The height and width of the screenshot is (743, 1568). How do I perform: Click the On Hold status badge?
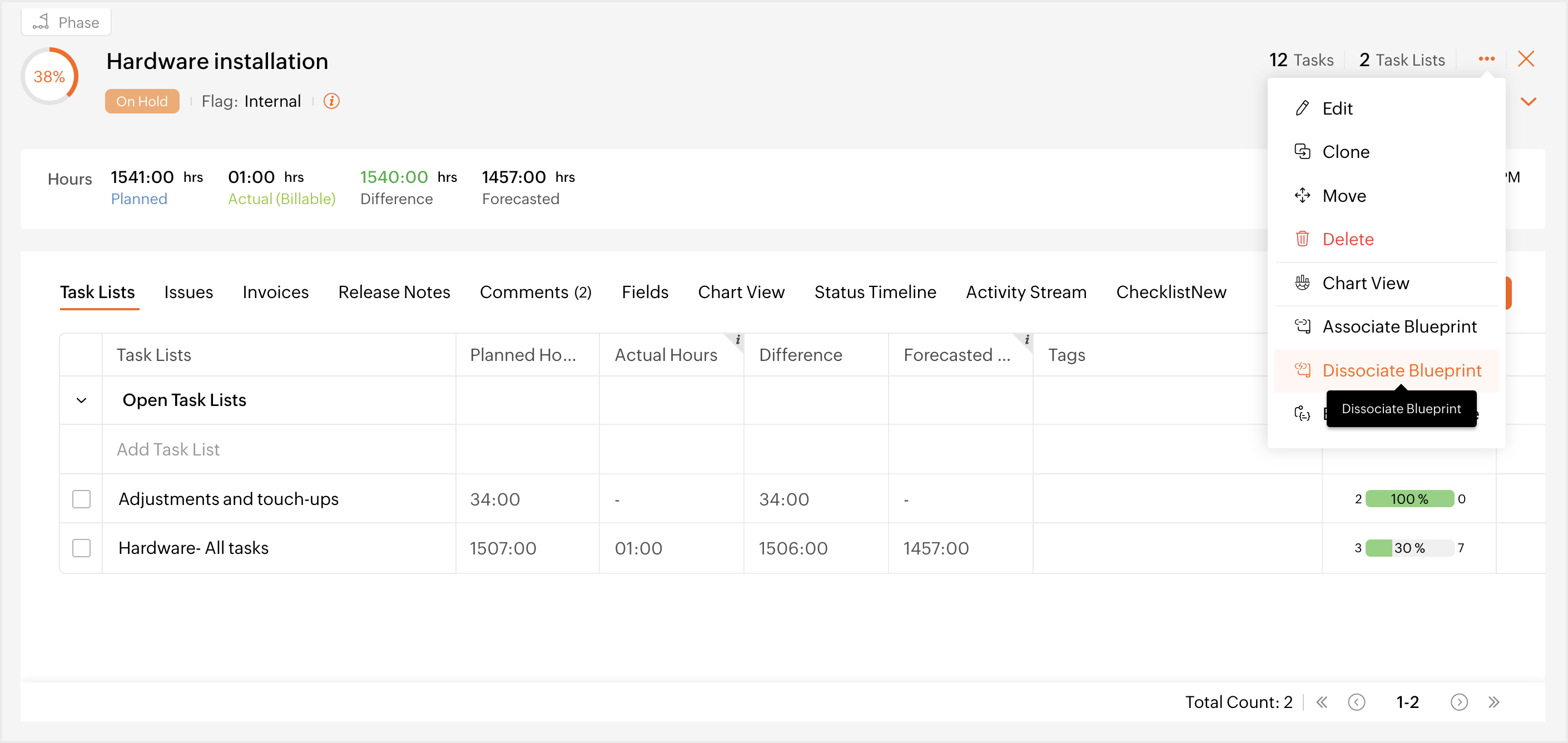142,101
